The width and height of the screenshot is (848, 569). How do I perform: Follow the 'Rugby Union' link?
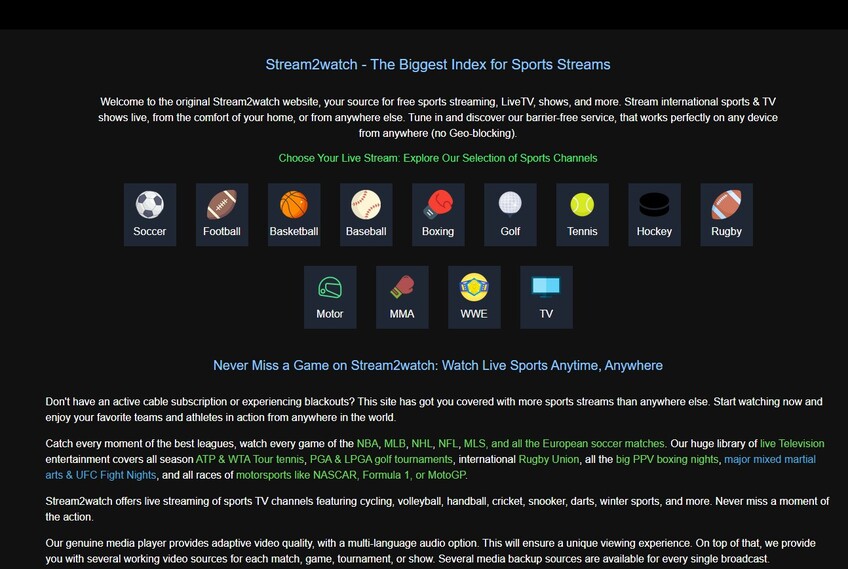click(x=548, y=460)
